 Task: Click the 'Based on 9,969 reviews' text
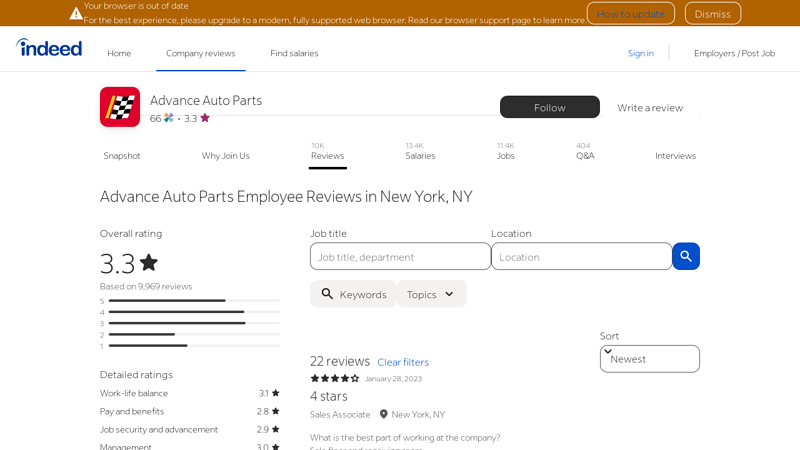pyautogui.click(x=146, y=286)
